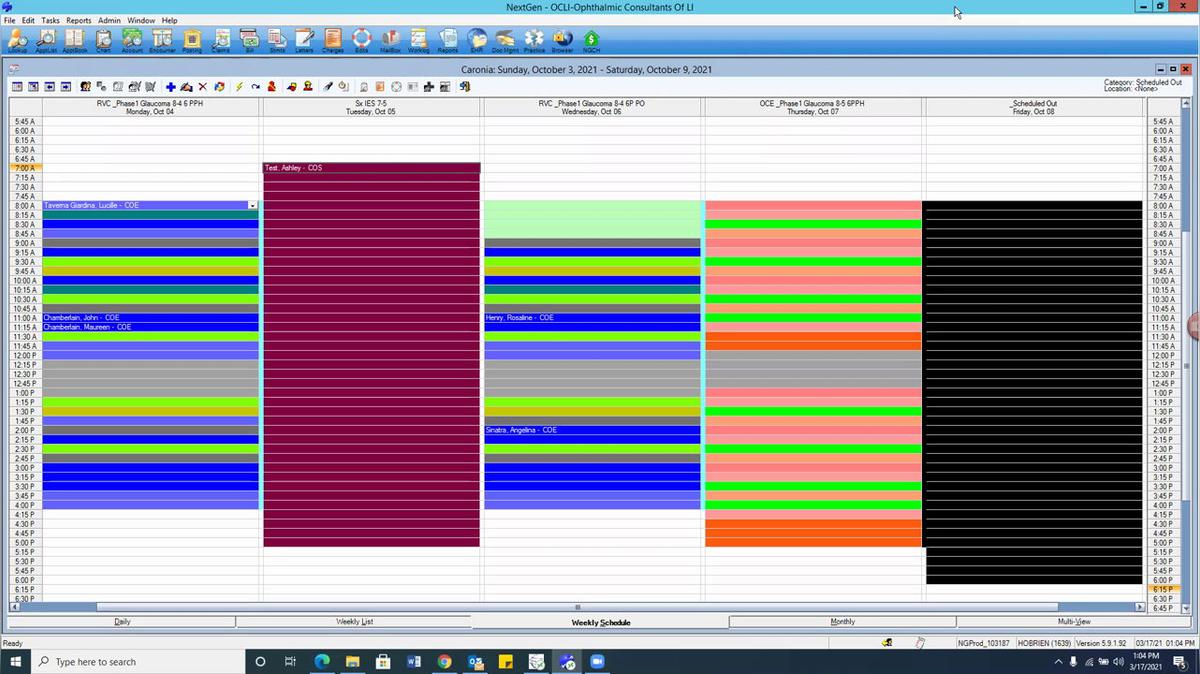This screenshot has width=1200, height=674.
Task: Open the printer icon in the schedule toolbar
Action: [365, 86]
